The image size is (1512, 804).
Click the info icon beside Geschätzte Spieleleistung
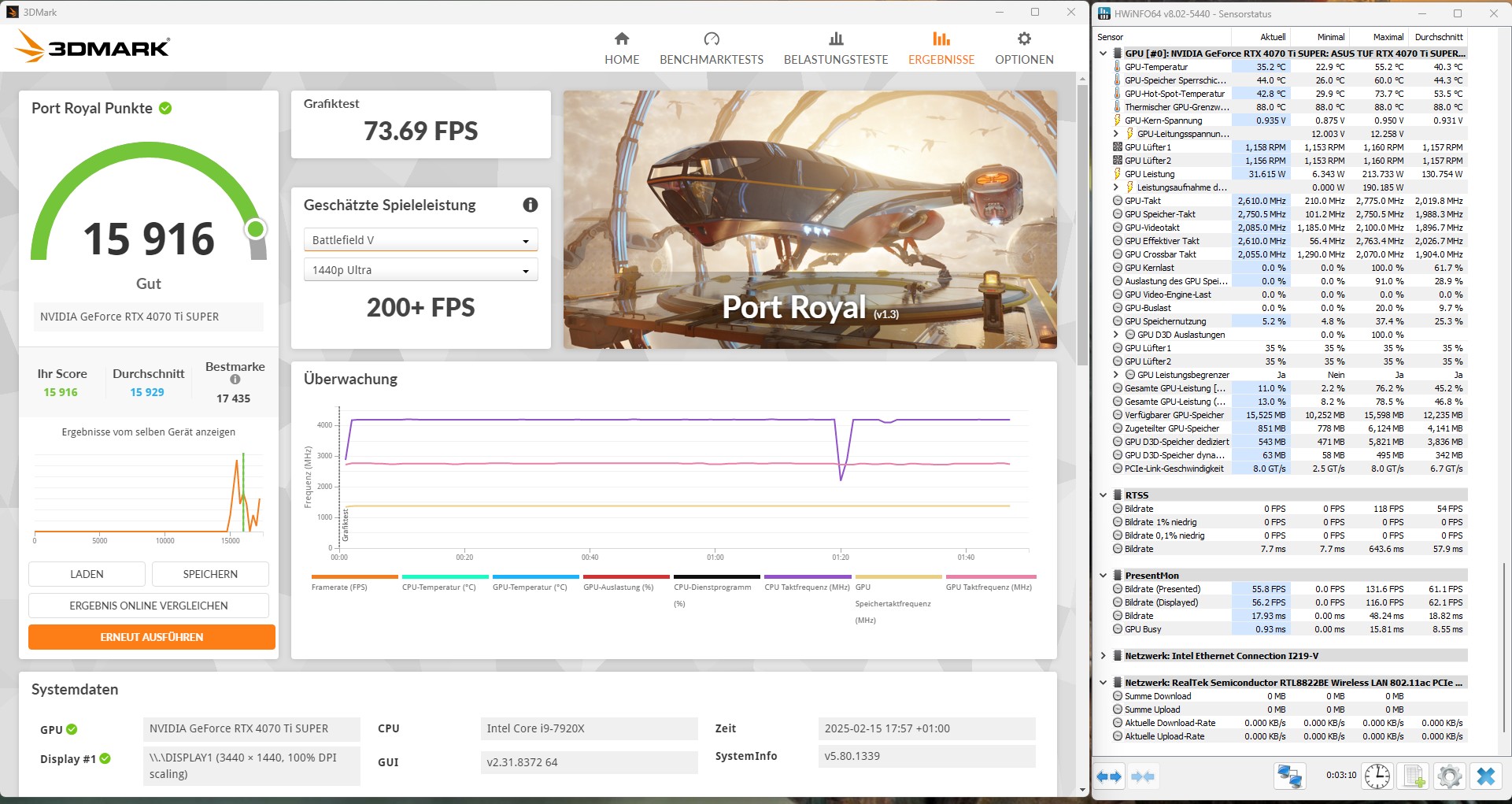tap(530, 205)
